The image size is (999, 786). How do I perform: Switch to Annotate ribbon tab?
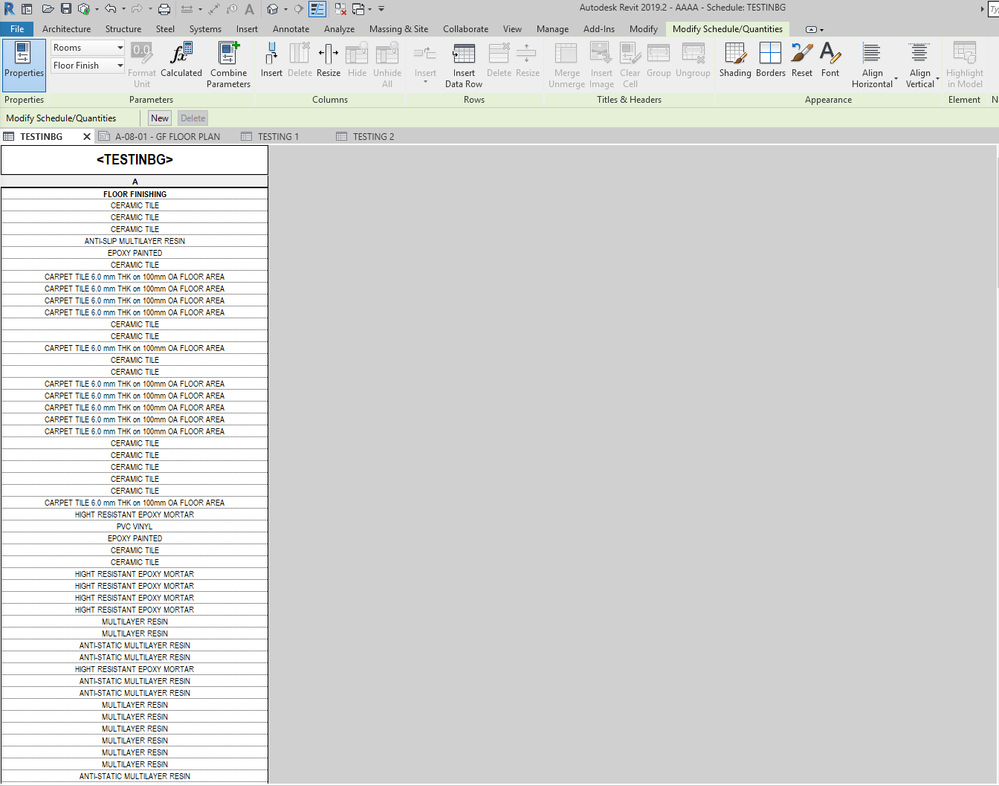click(x=291, y=29)
